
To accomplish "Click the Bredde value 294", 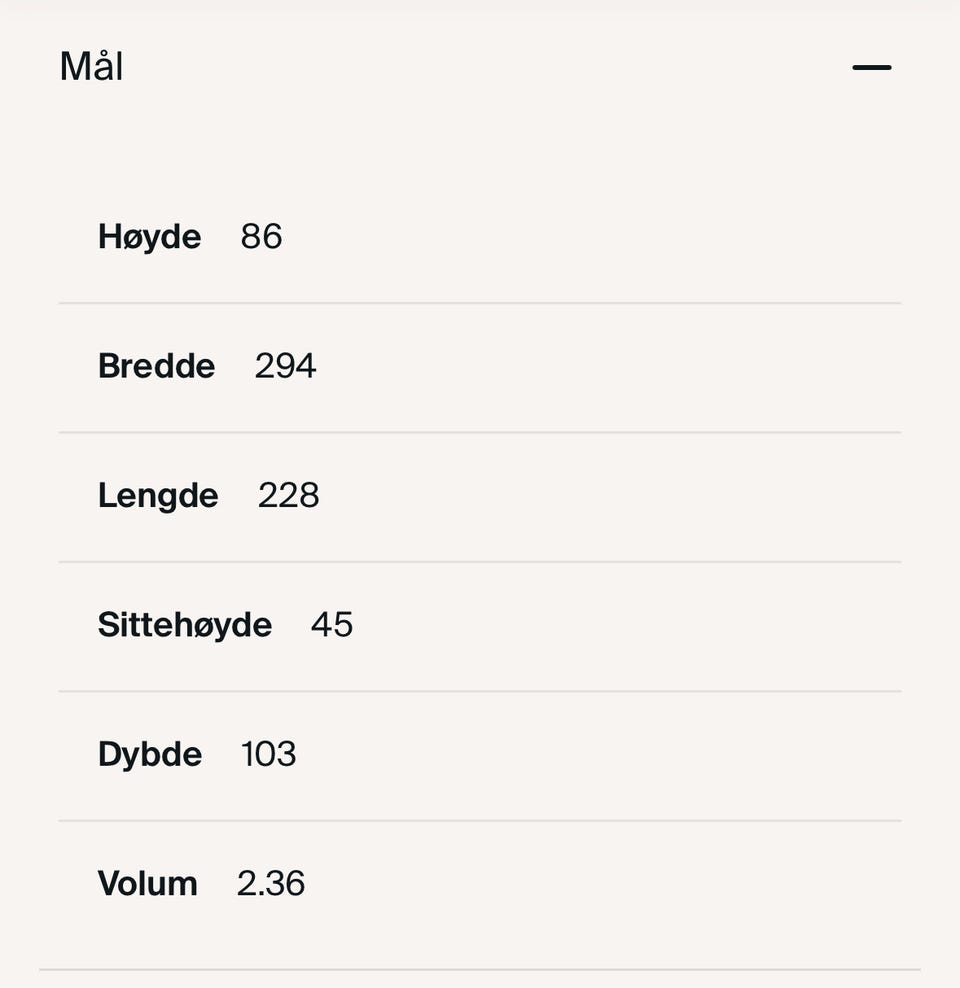I will (x=285, y=366).
